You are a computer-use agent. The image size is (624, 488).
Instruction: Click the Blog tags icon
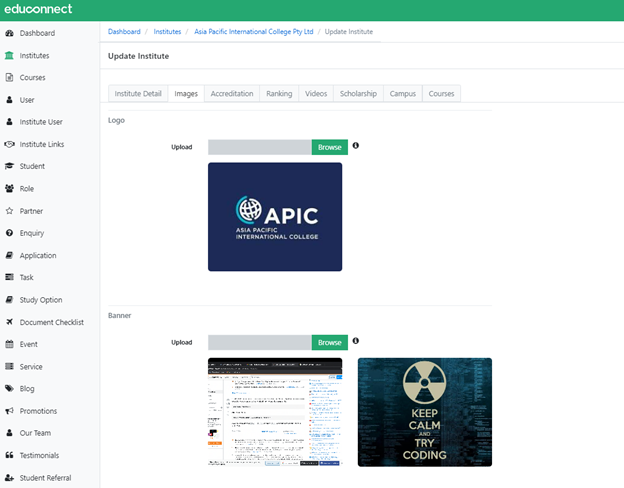click(9, 388)
